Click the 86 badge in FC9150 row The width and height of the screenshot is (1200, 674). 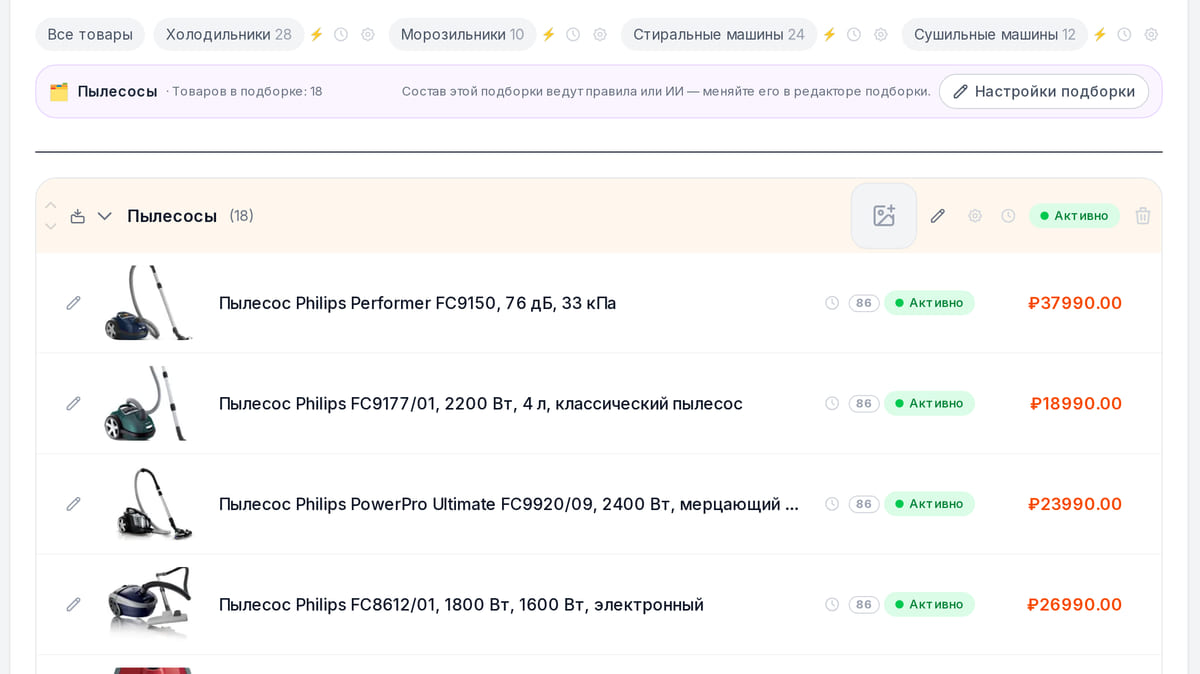pyautogui.click(x=864, y=303)
